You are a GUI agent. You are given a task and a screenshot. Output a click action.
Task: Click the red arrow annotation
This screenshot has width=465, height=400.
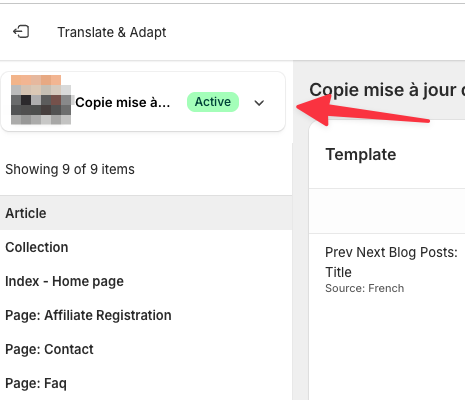(363, 111)
